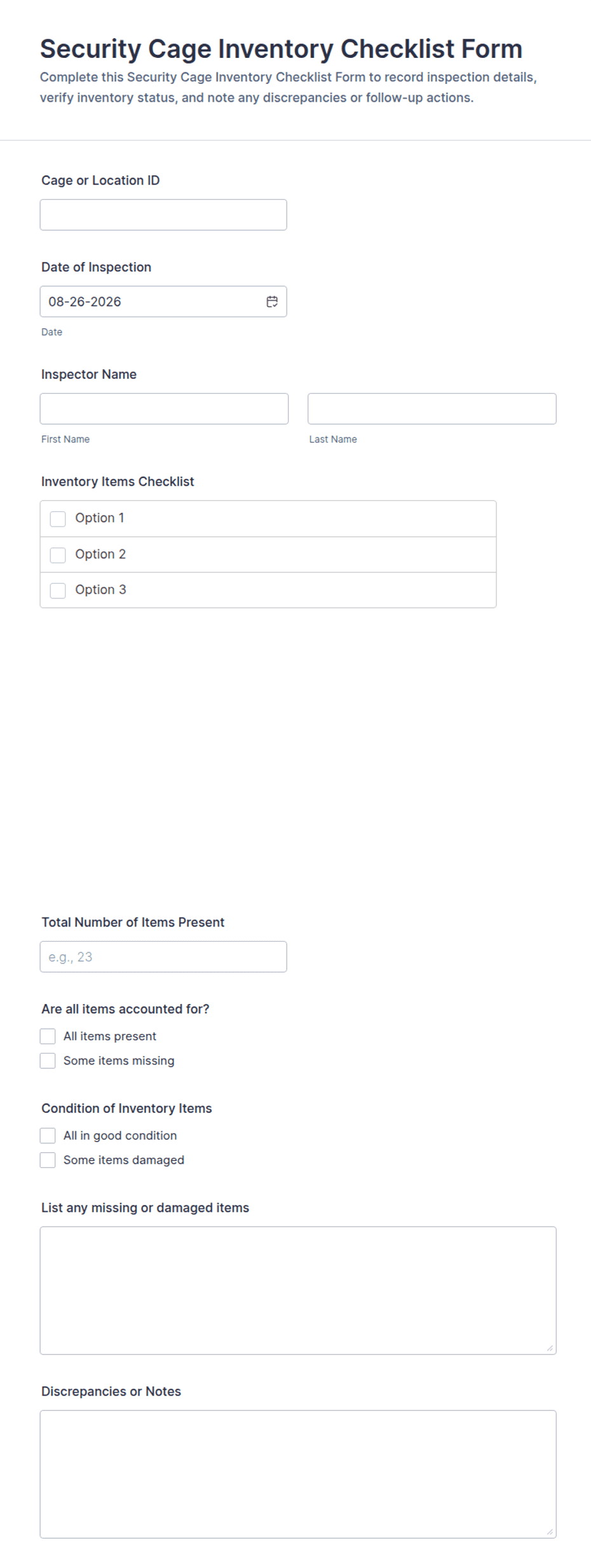
Task: Click the missing or damaged items textarea
Action: 298,1290
